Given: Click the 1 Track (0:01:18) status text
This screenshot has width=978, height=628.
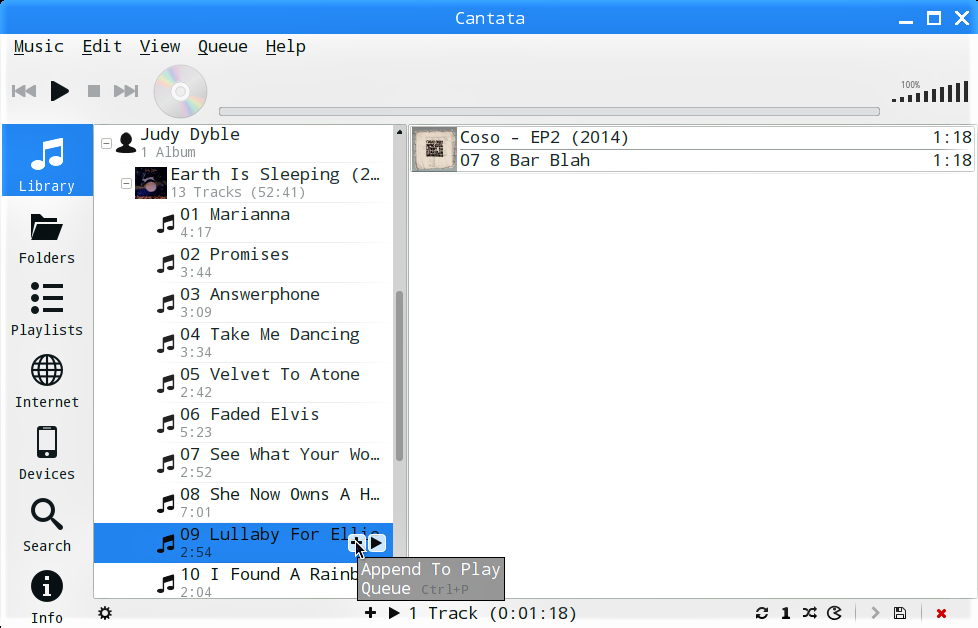Looking at the screenshot, I should coord(493,613).
